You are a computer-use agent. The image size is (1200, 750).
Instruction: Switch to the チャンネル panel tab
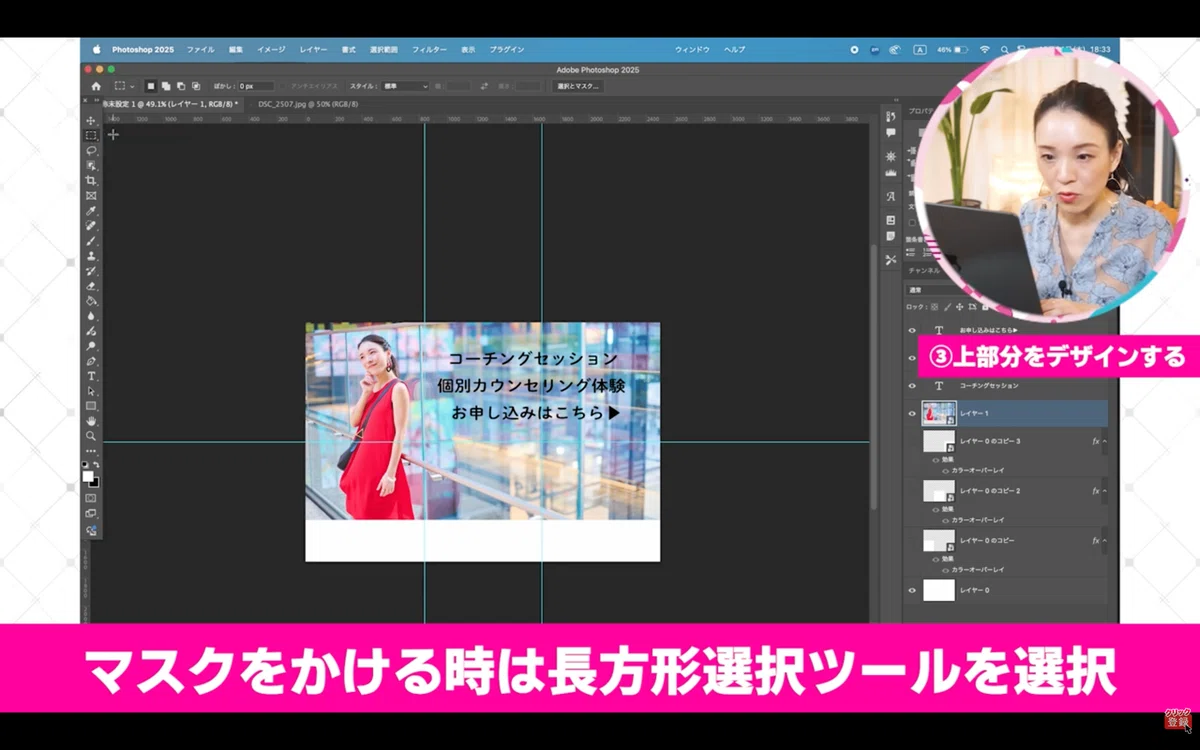point(925,270)
